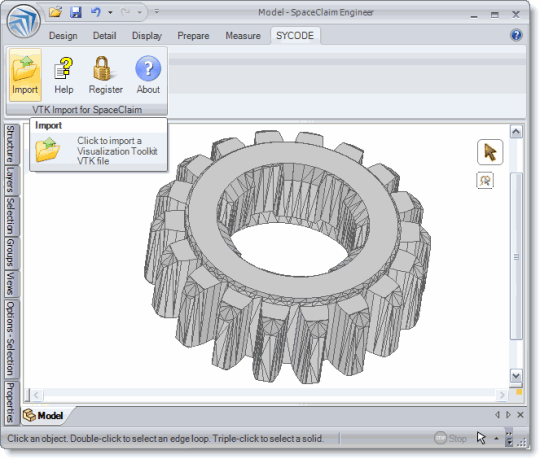Click the Import VTK file button

(25, 75)
